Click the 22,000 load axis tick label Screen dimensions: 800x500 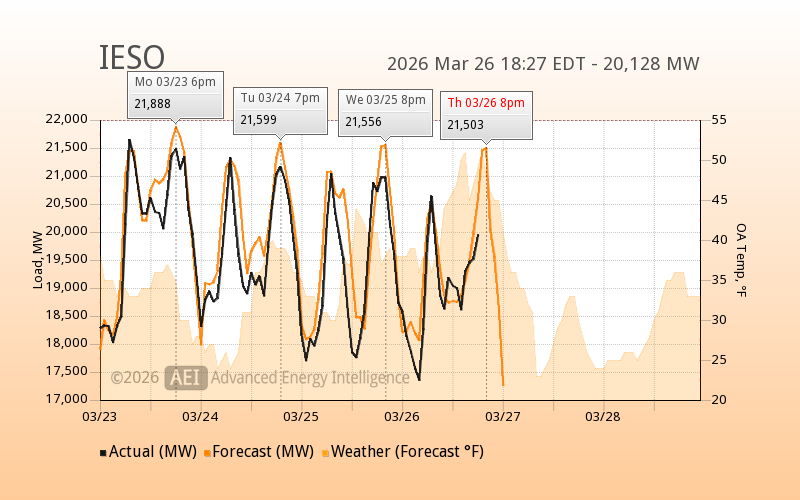point(68,119)
